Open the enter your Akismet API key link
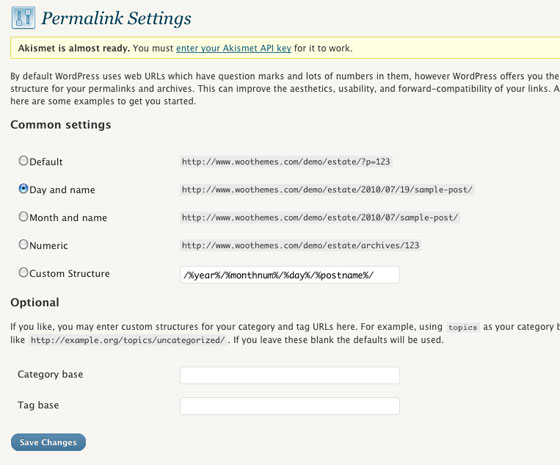Viewport: 560px width, 465px height. (x=234, y=48)
